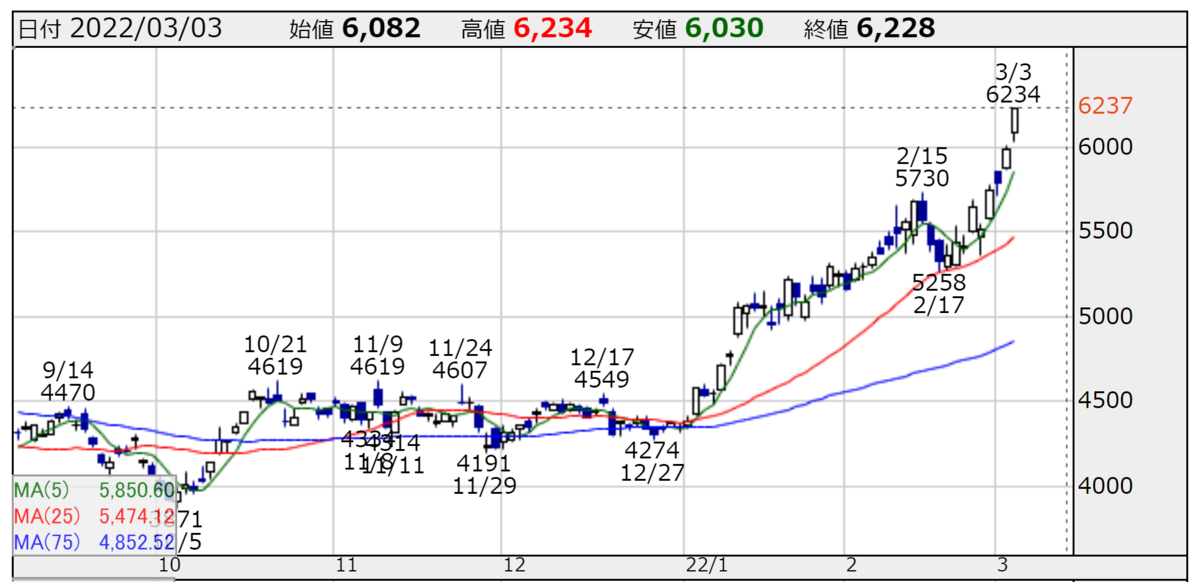Click the 3/3 6234 peak annotation
Viewport: 1200px width, 582px height.
pos(1013,83)
